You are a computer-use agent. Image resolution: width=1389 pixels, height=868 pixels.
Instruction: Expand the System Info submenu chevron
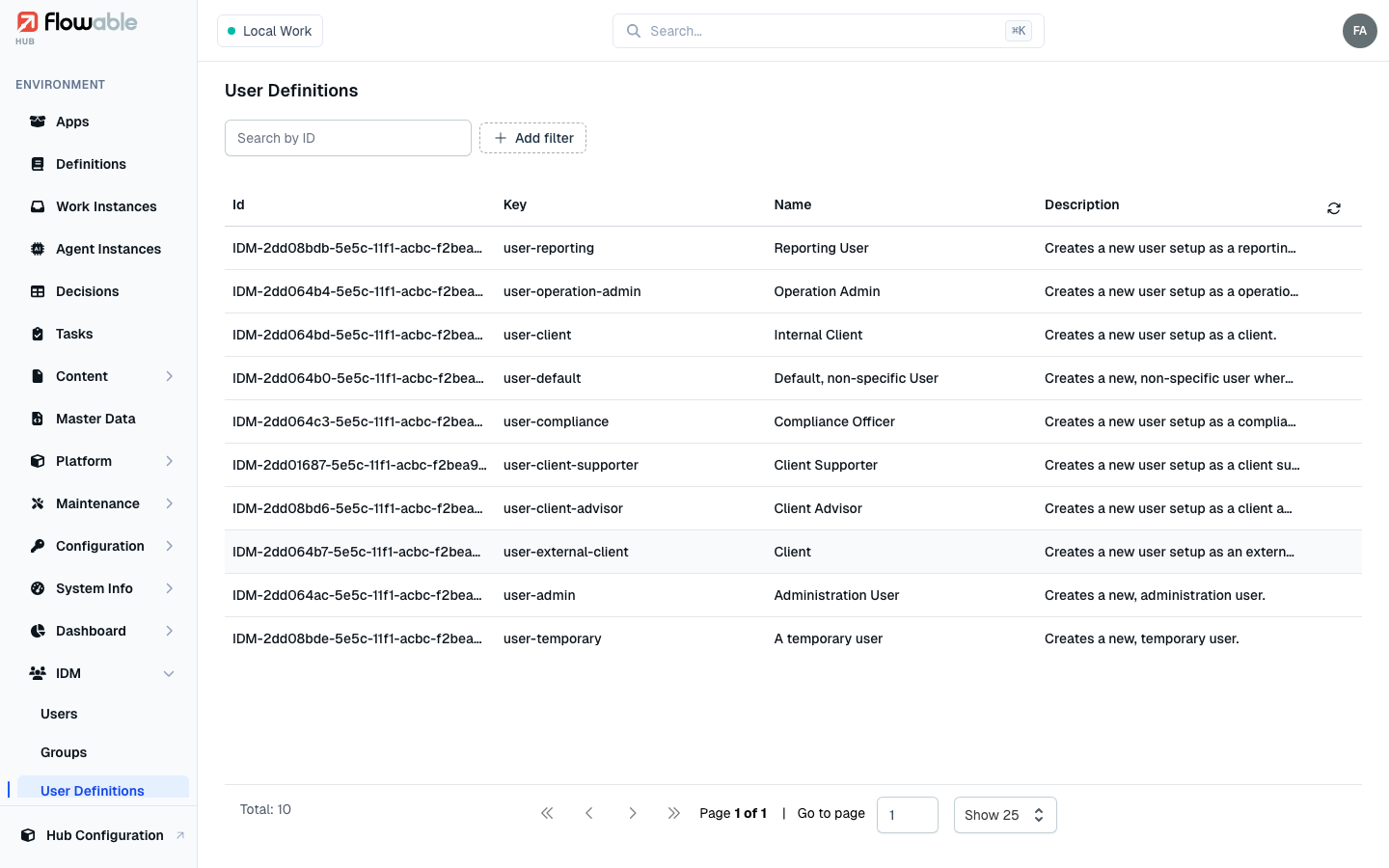pos(169,588)
